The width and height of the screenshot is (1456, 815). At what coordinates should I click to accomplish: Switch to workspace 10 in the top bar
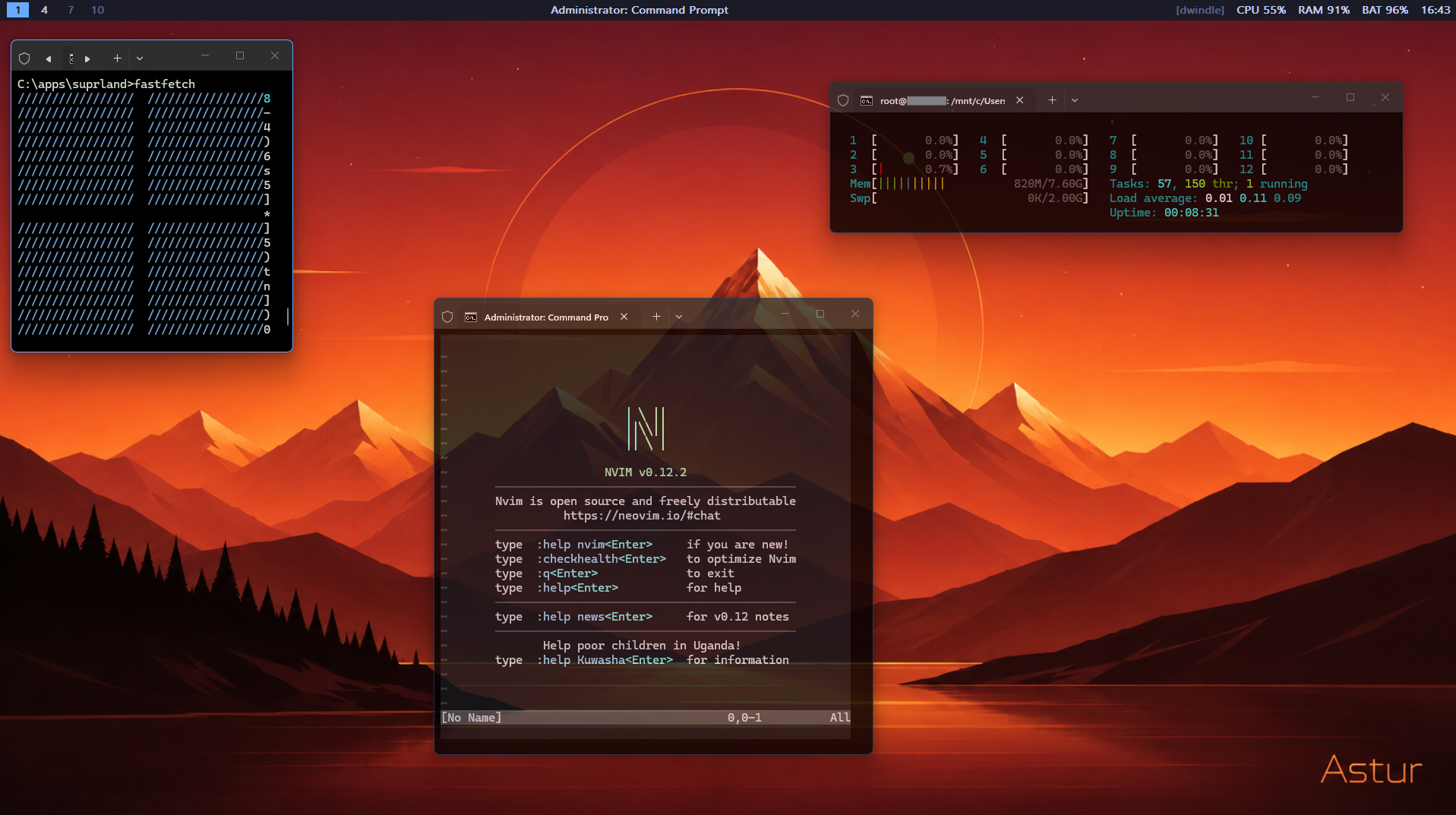pos(97,10)
